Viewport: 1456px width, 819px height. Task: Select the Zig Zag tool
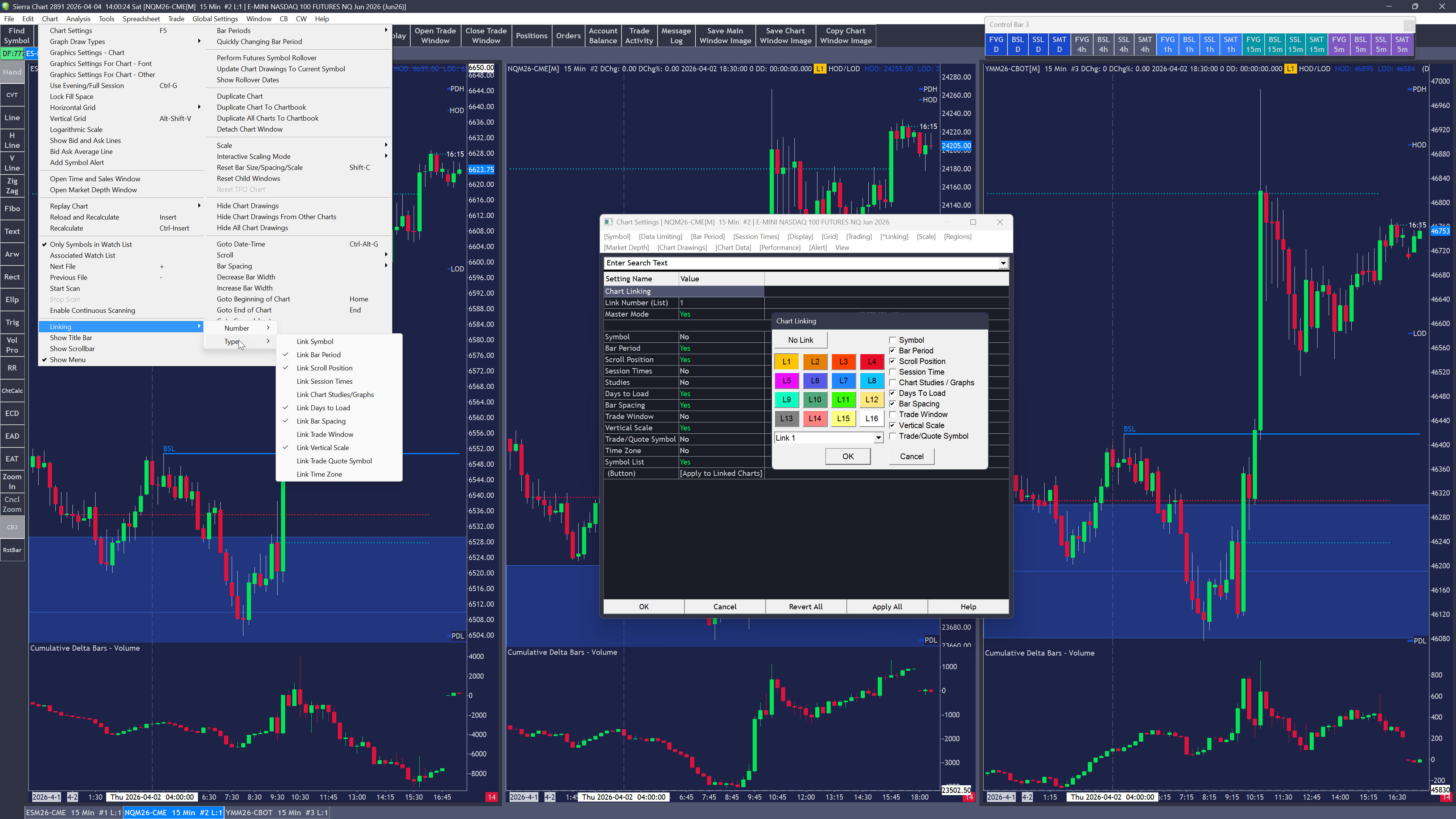(12, 186)
